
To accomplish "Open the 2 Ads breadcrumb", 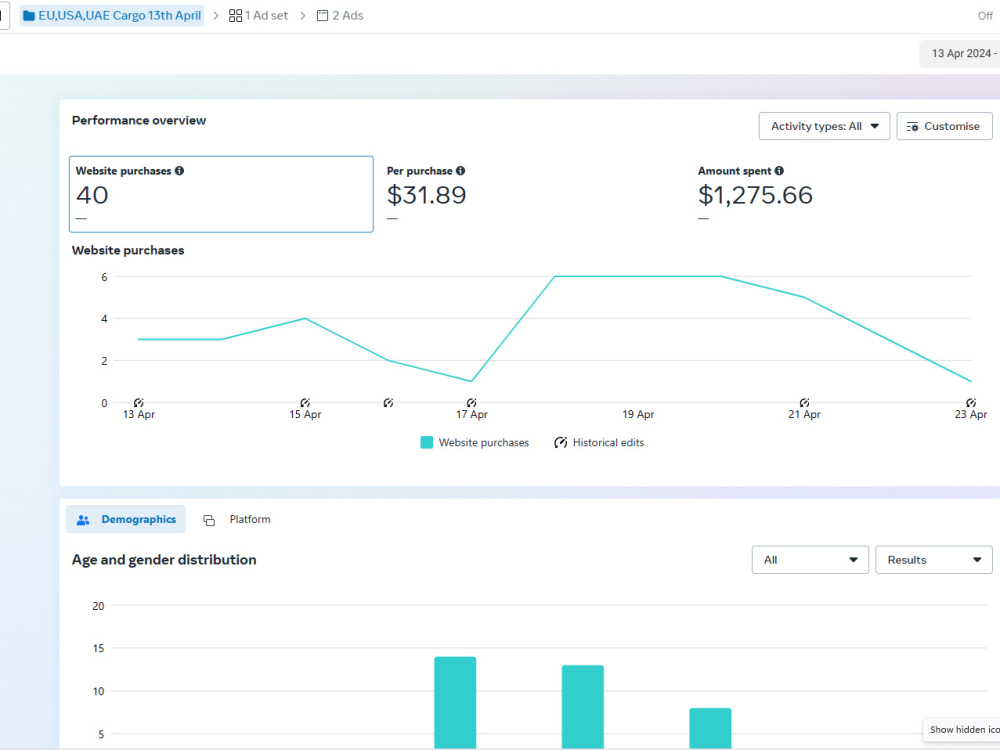I will coord(340,15).
